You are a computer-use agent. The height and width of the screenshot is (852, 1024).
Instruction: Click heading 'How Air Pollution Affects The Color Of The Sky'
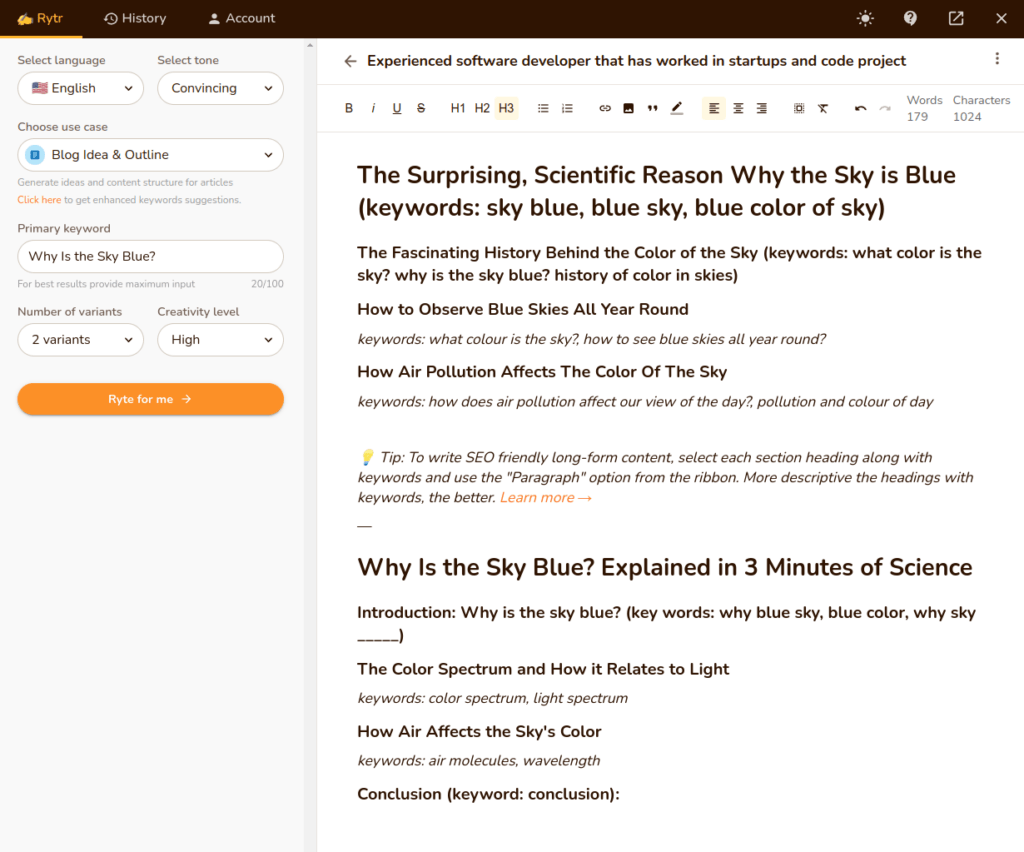tap(541, 372)
